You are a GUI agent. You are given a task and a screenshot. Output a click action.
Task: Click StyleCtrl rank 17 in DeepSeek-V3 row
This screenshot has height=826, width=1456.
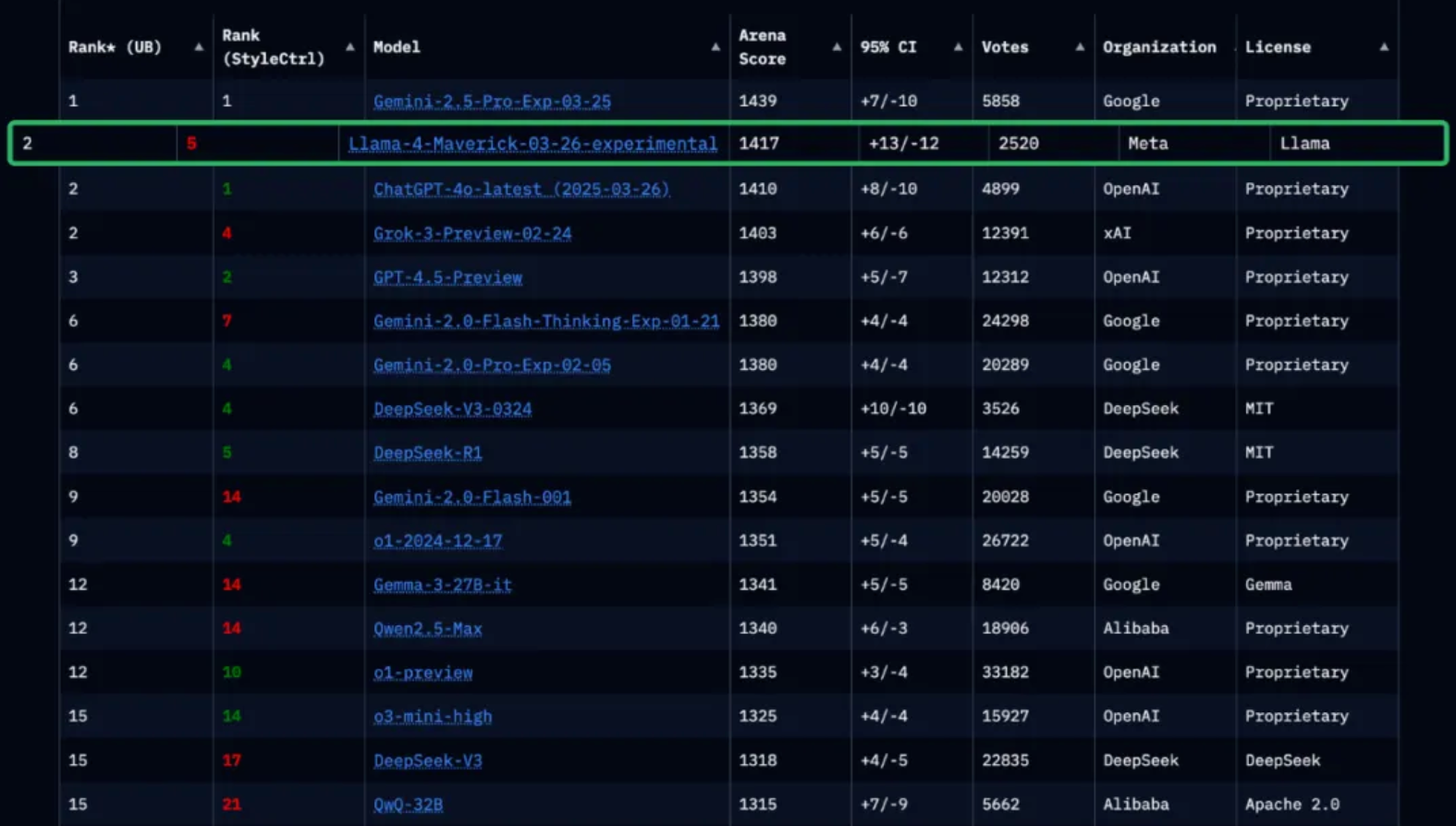(232, 760)
